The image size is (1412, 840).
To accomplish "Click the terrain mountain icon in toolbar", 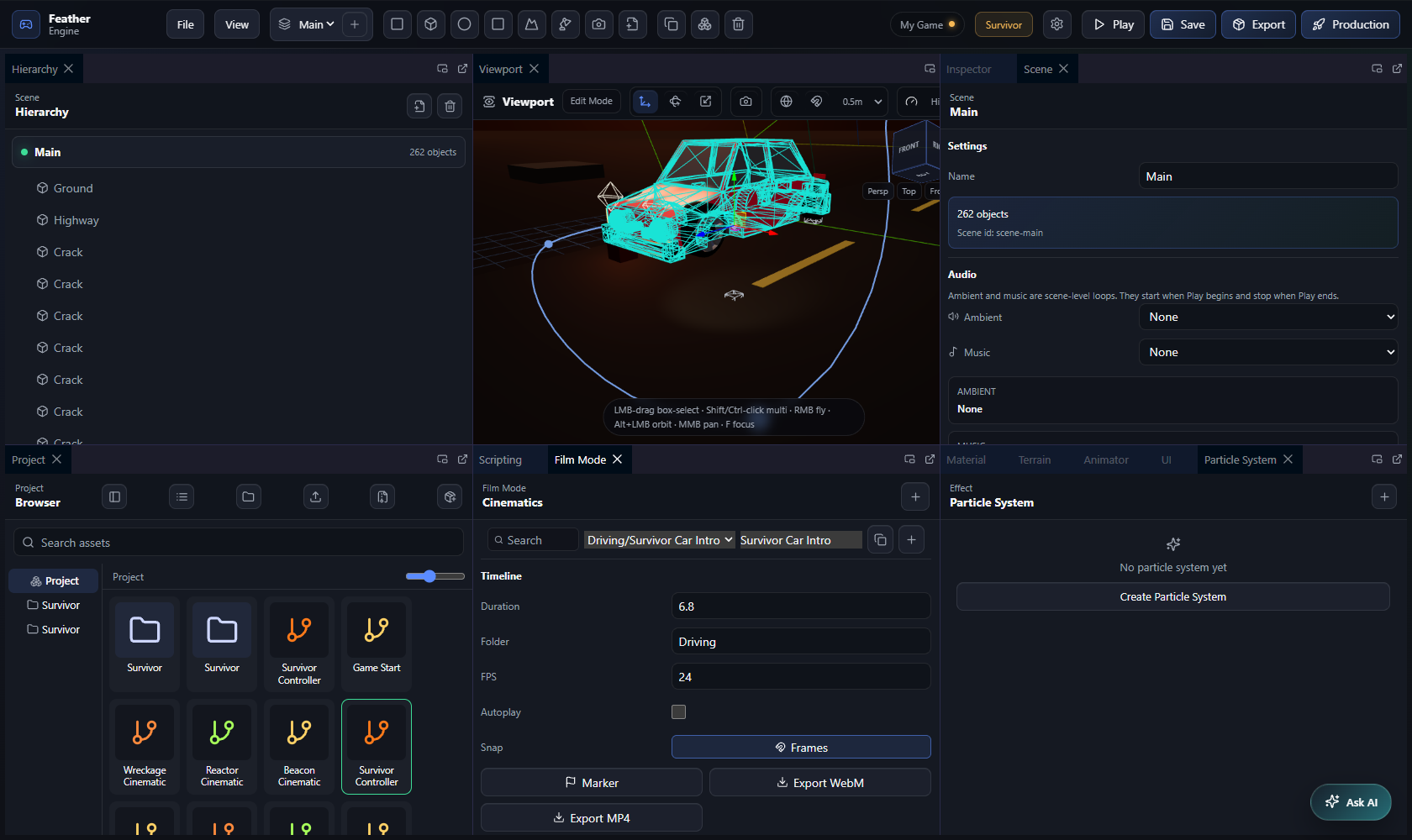I will coord(531,24).
